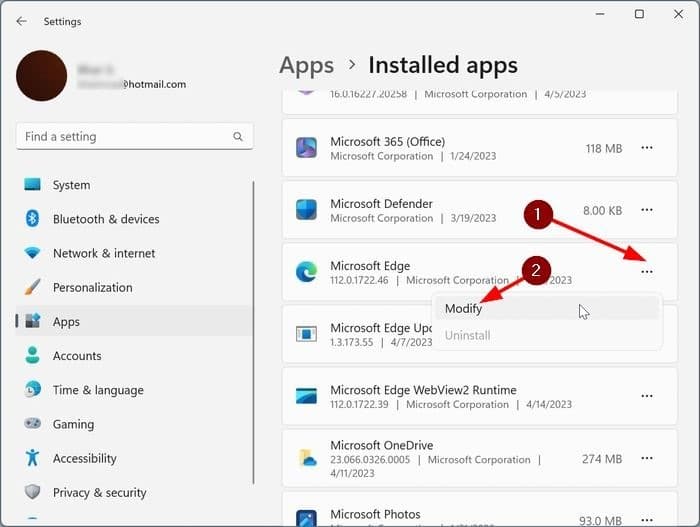Viewport: 700px width, 527px height.
Task: Click the Microsoft Photos name text
Action: (375, 514)
